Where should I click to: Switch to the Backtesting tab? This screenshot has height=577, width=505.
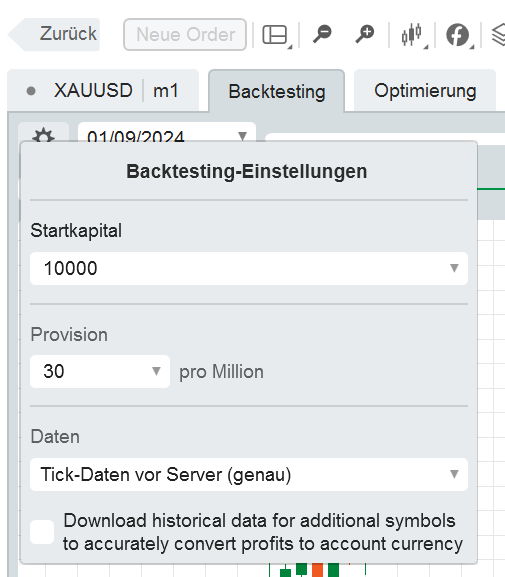point(277,91)
